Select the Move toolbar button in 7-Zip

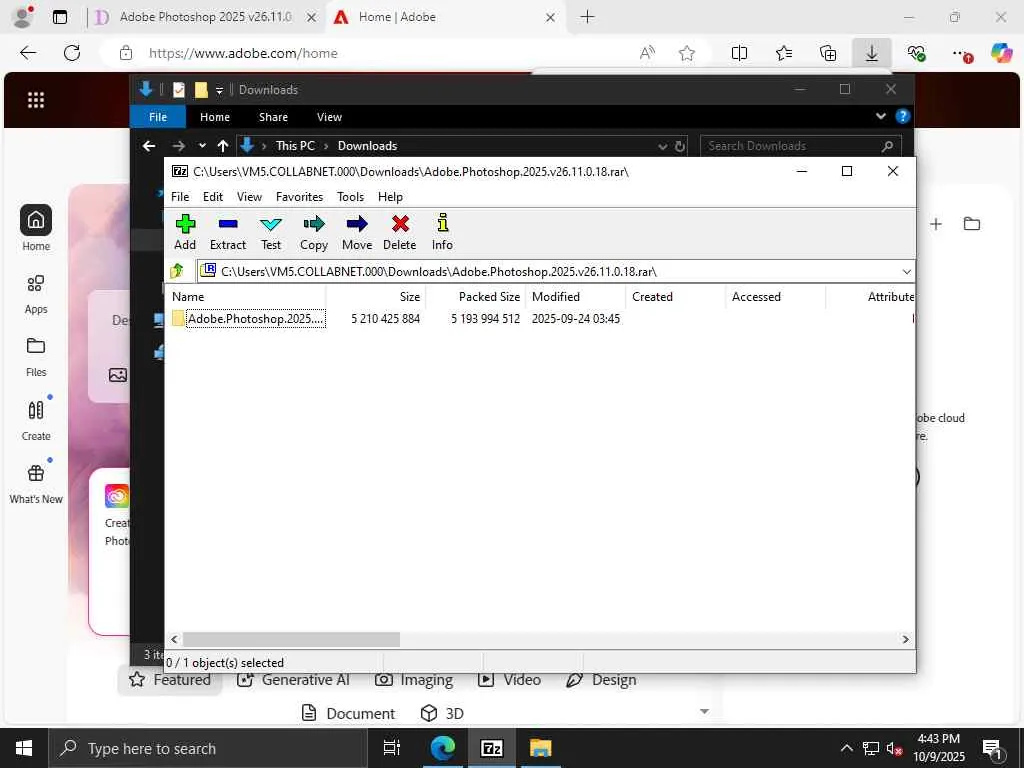pos(357,232)
